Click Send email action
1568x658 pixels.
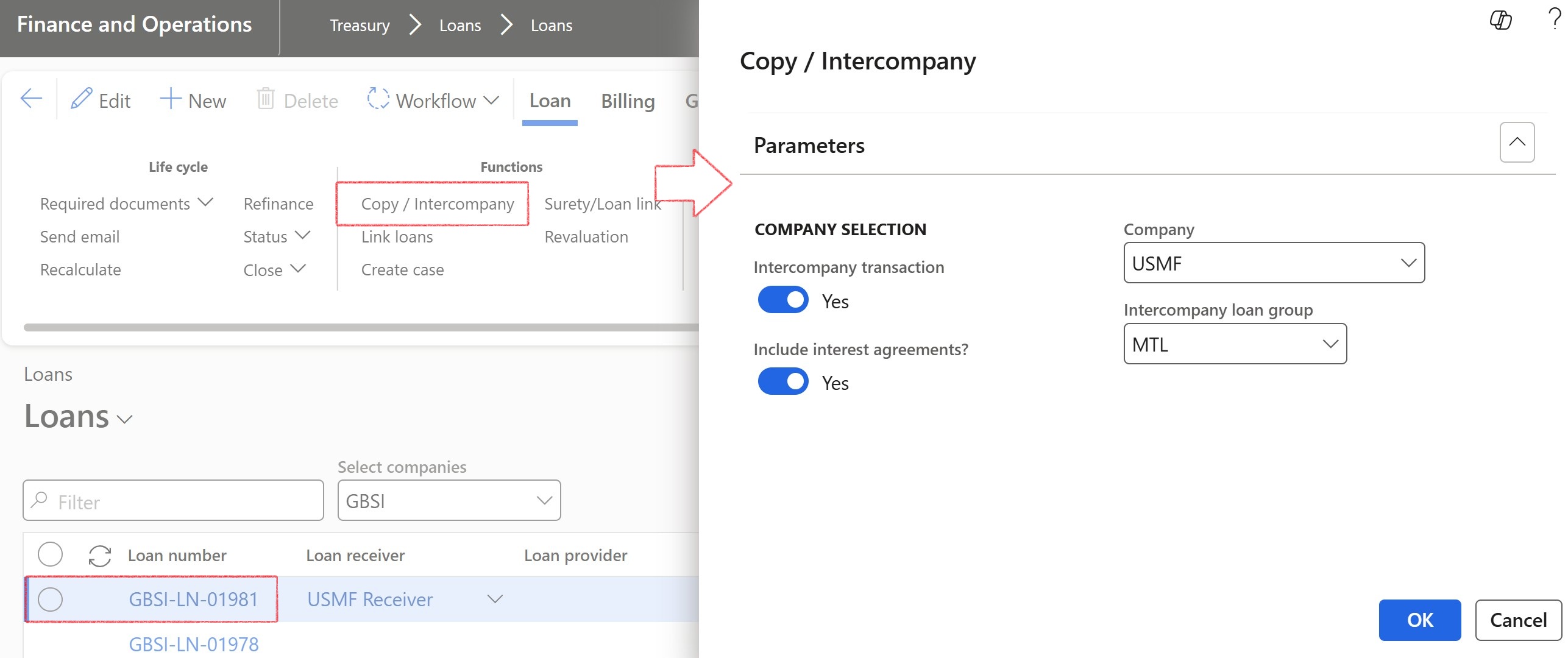tap(80, 236)
